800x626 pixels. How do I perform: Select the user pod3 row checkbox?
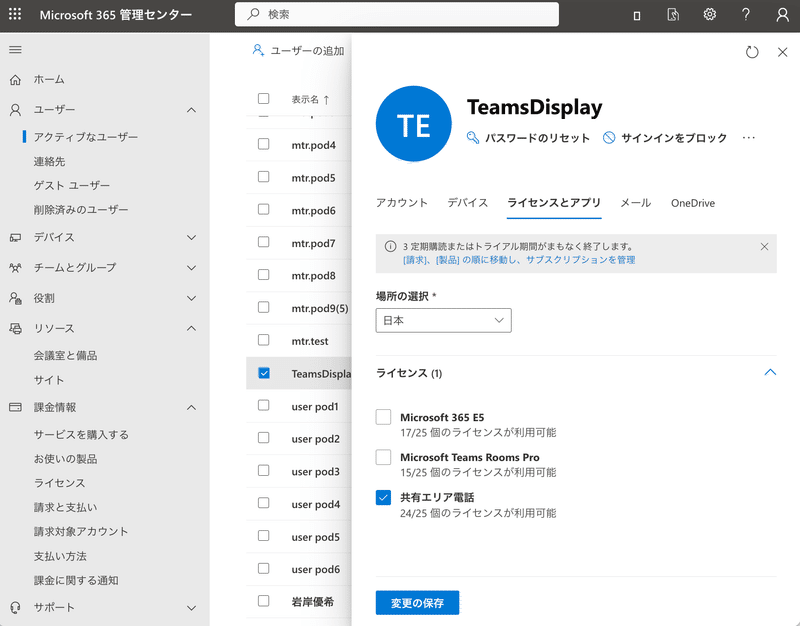pyautogui.click(x=263, y=470)
